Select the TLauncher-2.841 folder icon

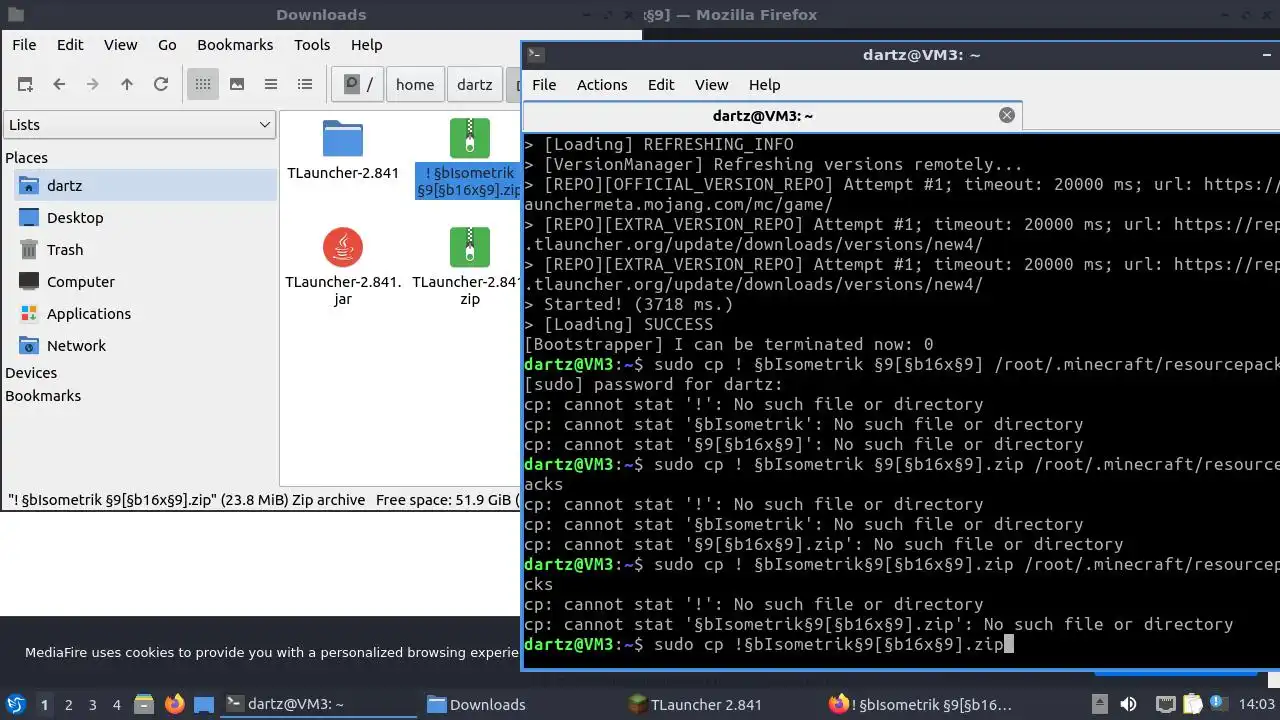(343, 139)
